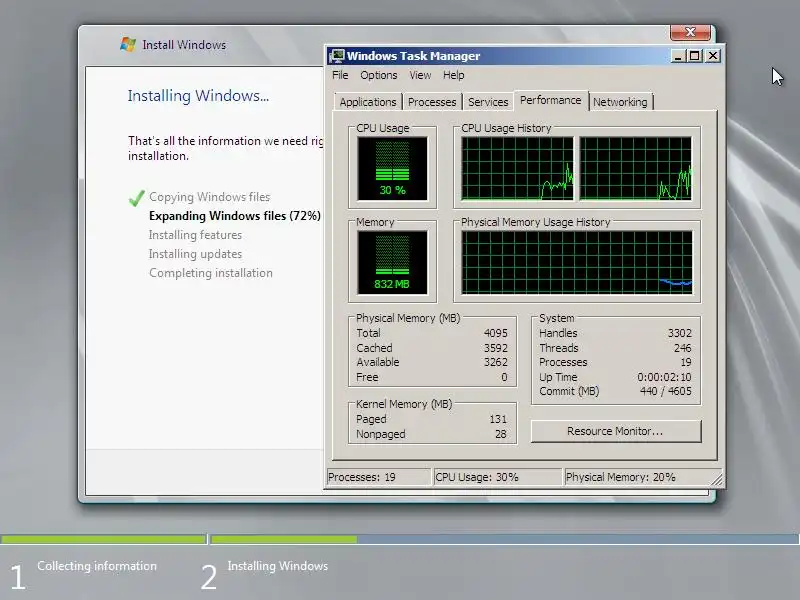Click the Memory 832 MB gauge

click(x=392, y=262)
